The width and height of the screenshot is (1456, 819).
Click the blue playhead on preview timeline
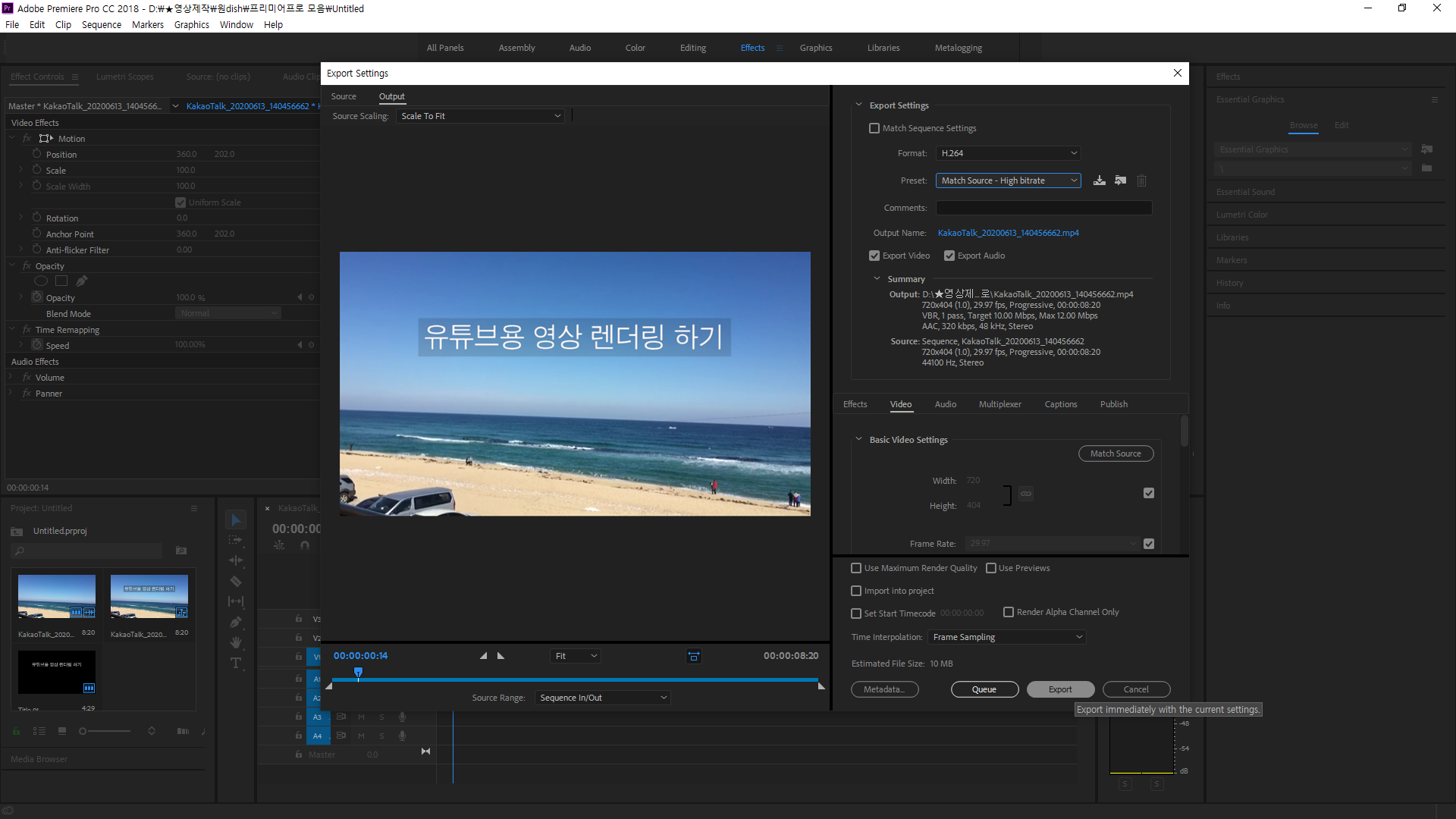pyautogui.click(x=358, y=673)
